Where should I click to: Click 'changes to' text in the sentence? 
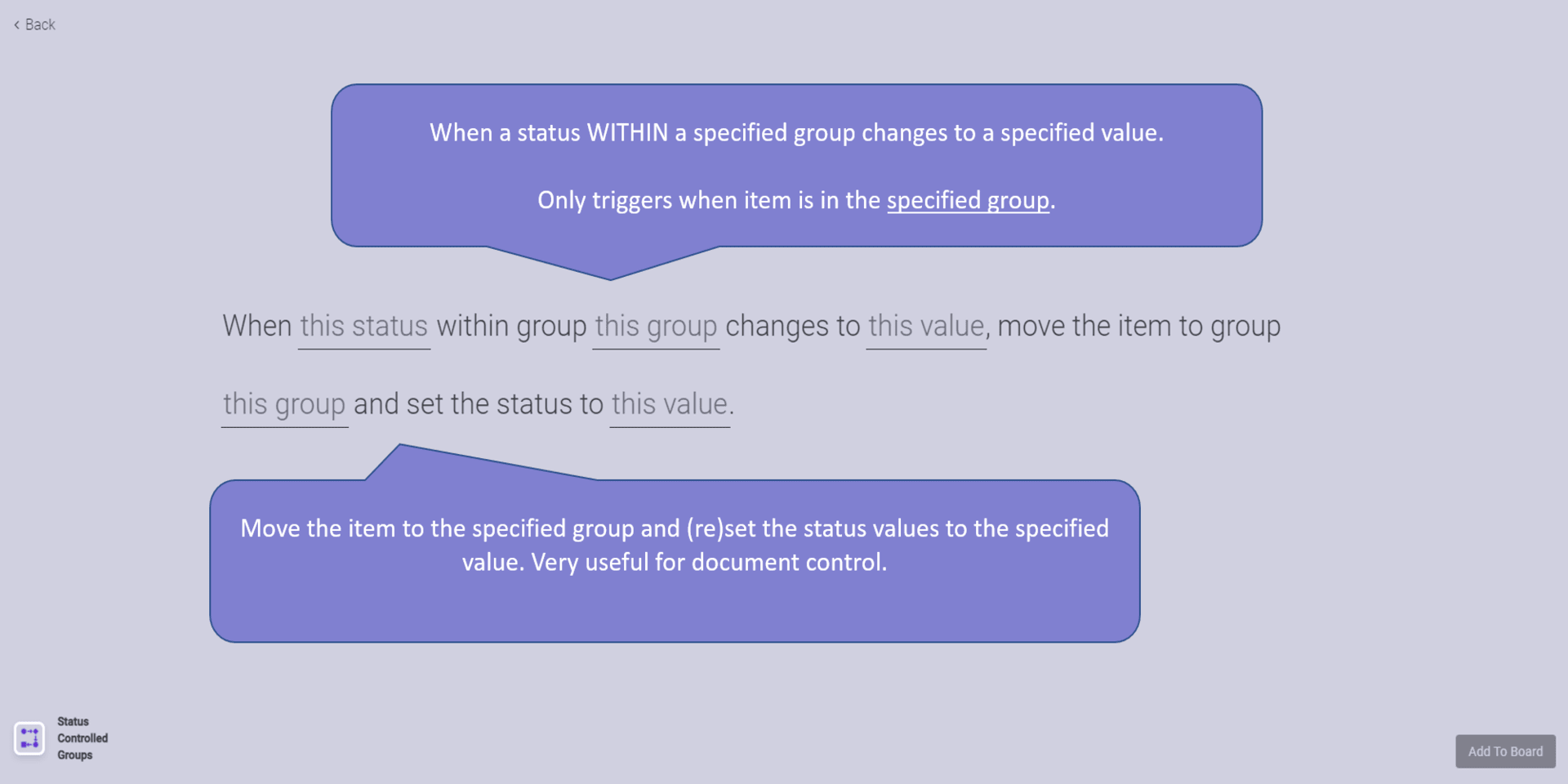pos(793,327)
